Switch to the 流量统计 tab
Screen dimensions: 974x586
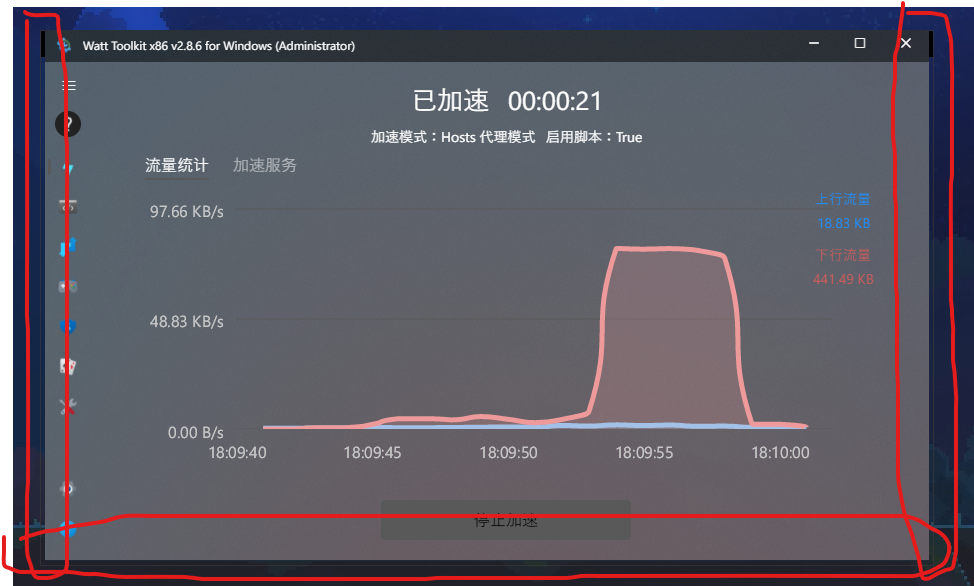(176, 165)
